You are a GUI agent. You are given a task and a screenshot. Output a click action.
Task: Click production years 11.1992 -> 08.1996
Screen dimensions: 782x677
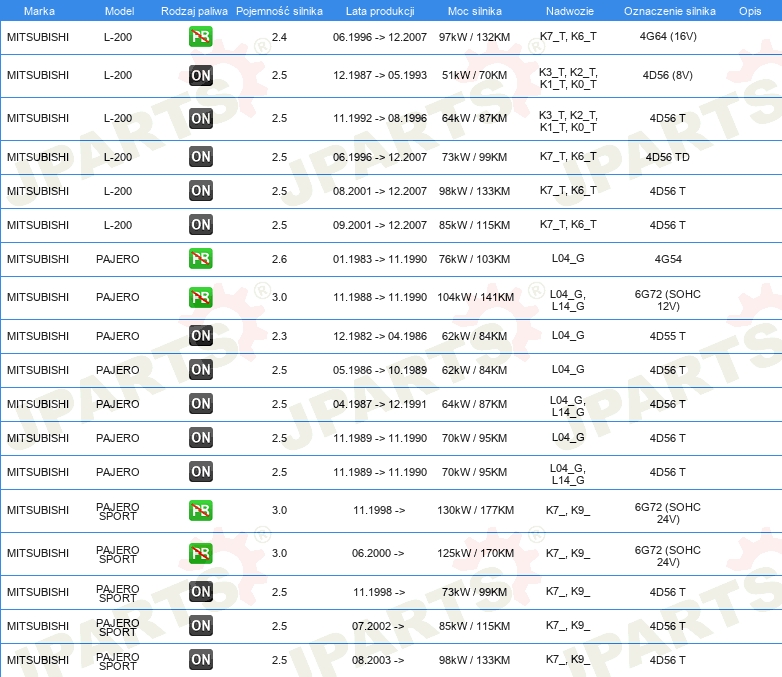point(380,118)
